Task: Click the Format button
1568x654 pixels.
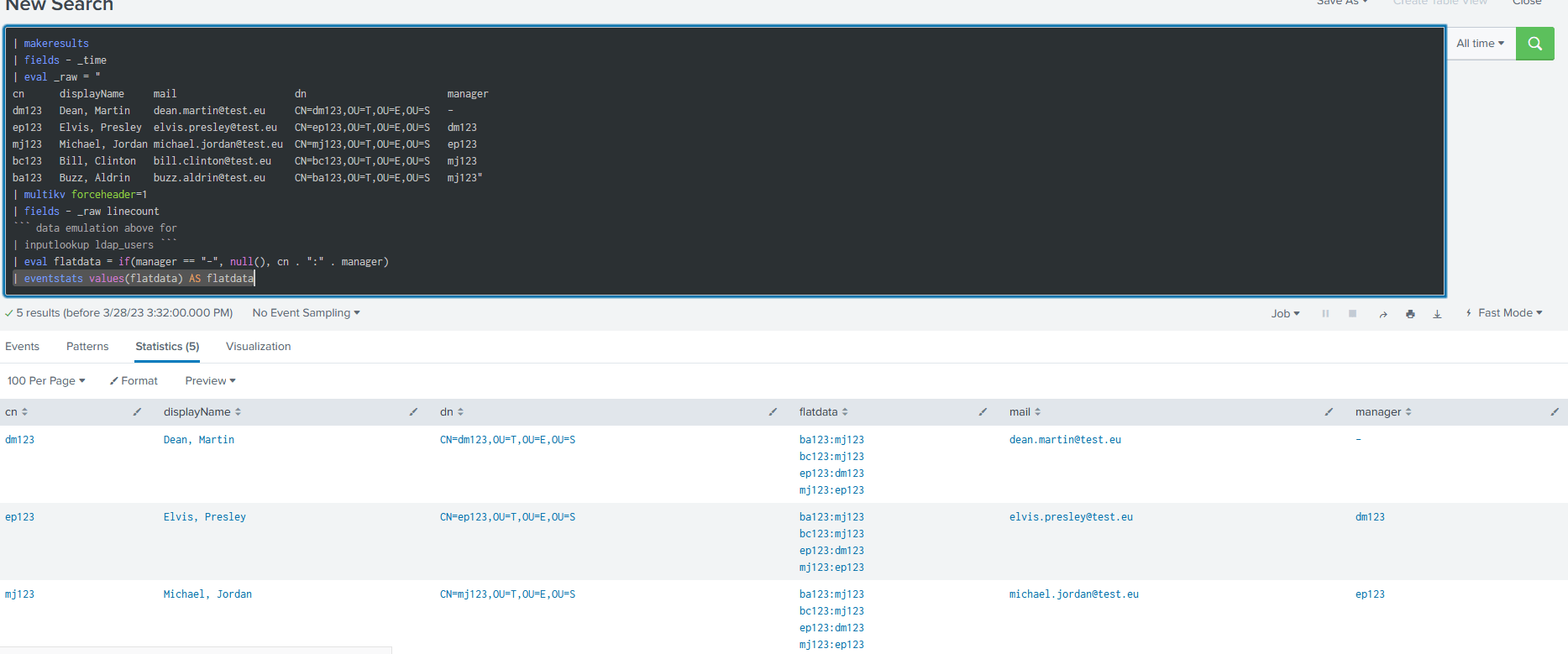Action: [134, 381]
